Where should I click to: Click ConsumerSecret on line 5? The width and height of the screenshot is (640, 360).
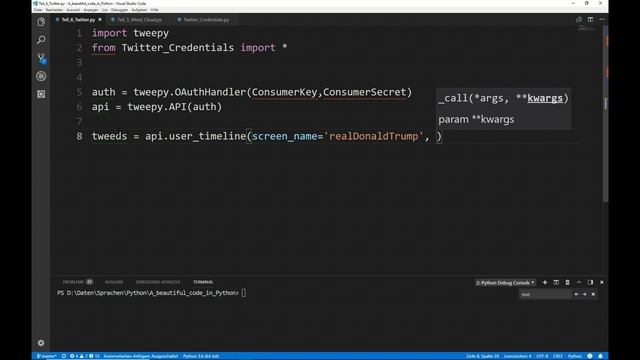(364, 92)
